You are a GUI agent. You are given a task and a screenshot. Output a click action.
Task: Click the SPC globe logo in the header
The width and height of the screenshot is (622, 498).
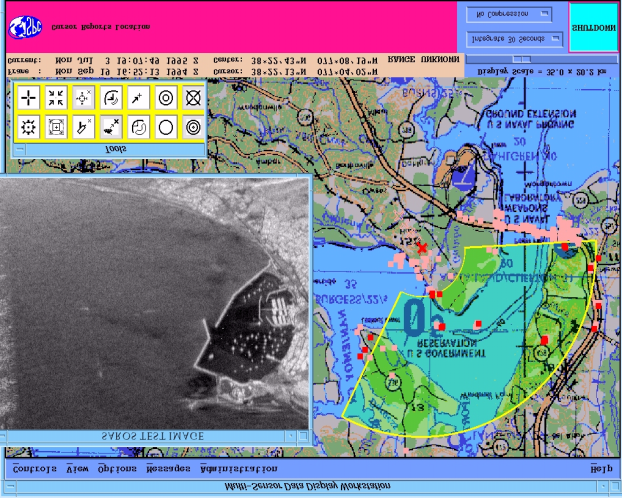pos(25,27)
